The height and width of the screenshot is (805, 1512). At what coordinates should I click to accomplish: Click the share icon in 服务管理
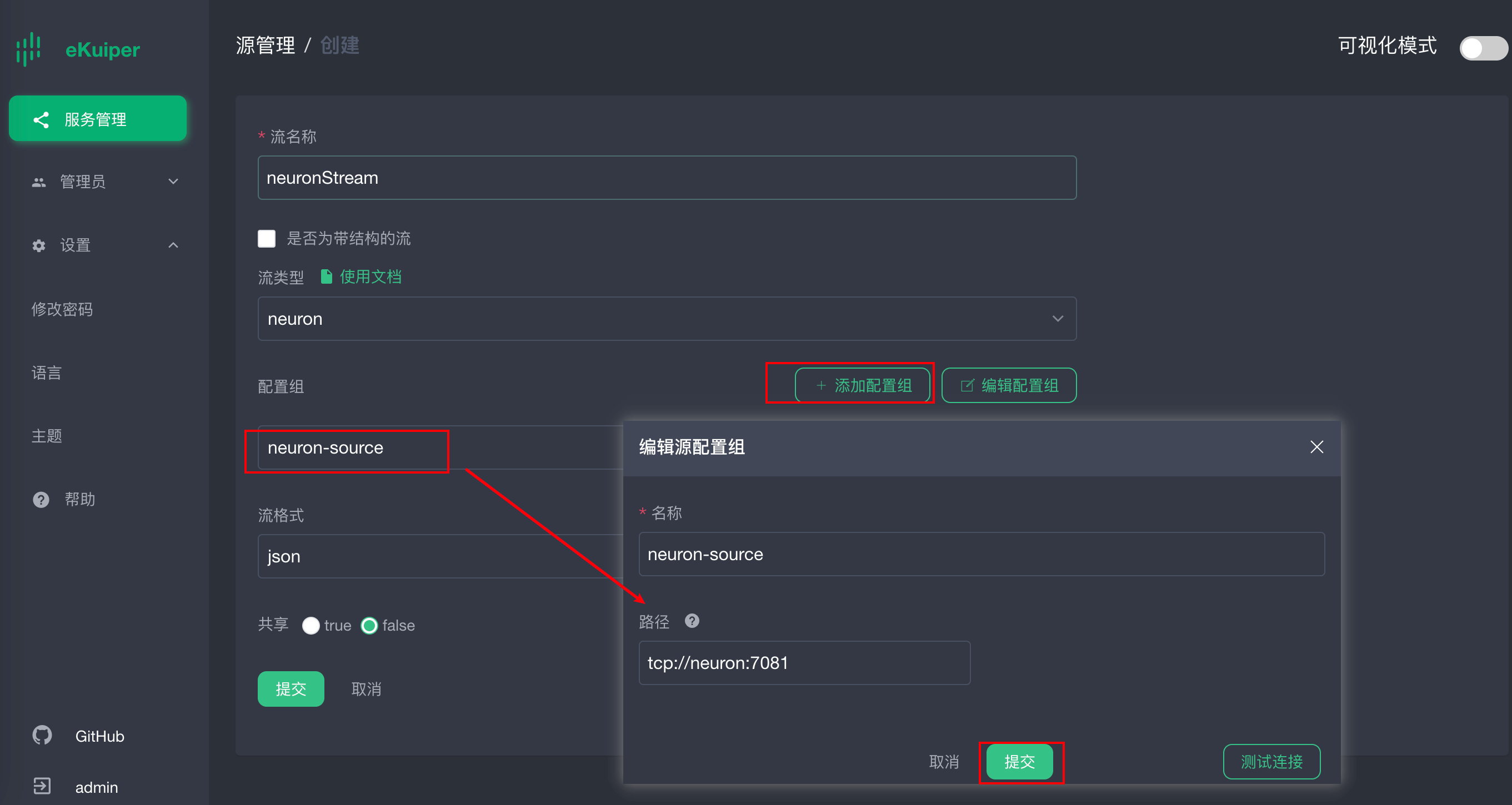(x=41, y=120)
